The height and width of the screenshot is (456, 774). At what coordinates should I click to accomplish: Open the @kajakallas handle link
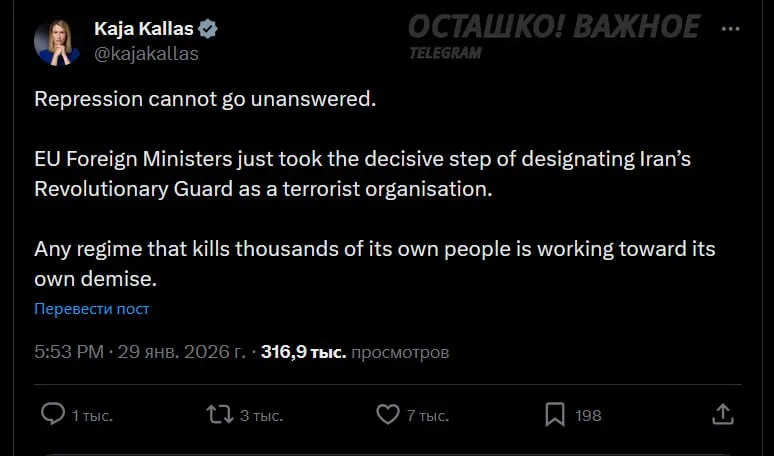[x=146, y=54]
